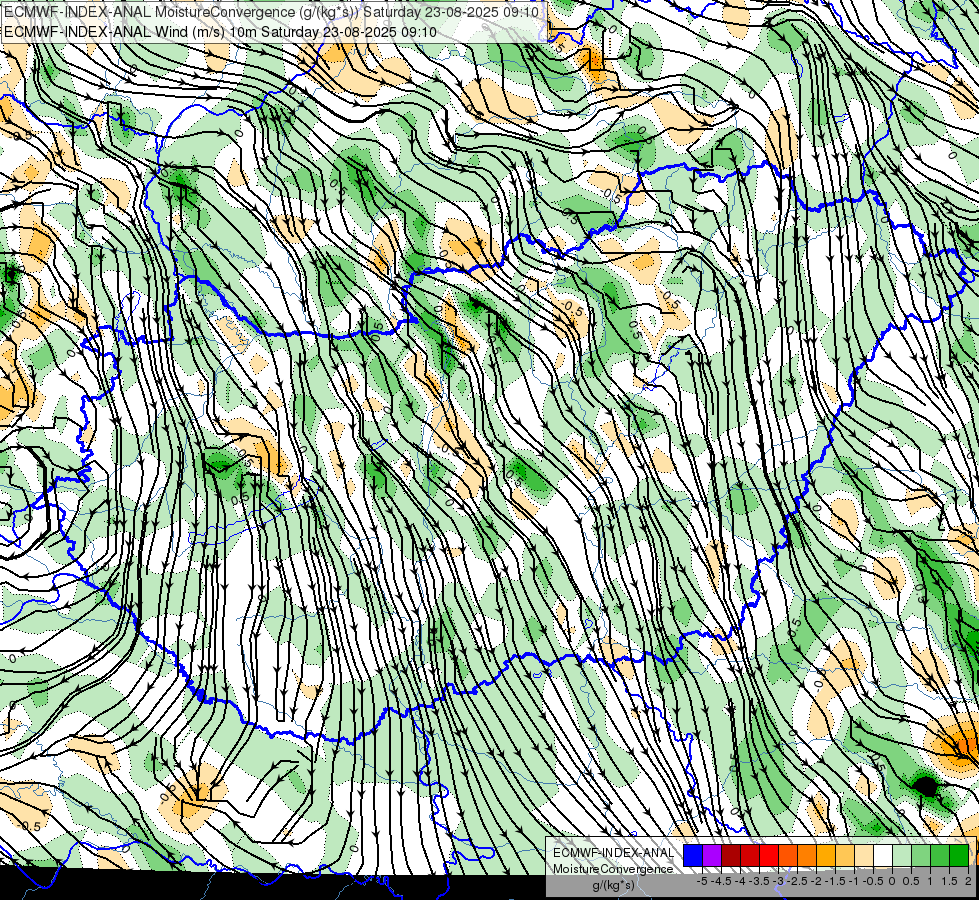The width and height of the screenshot is (979, 900).
Task: Pick the white swatch in the legend
Action: point(883,855)
